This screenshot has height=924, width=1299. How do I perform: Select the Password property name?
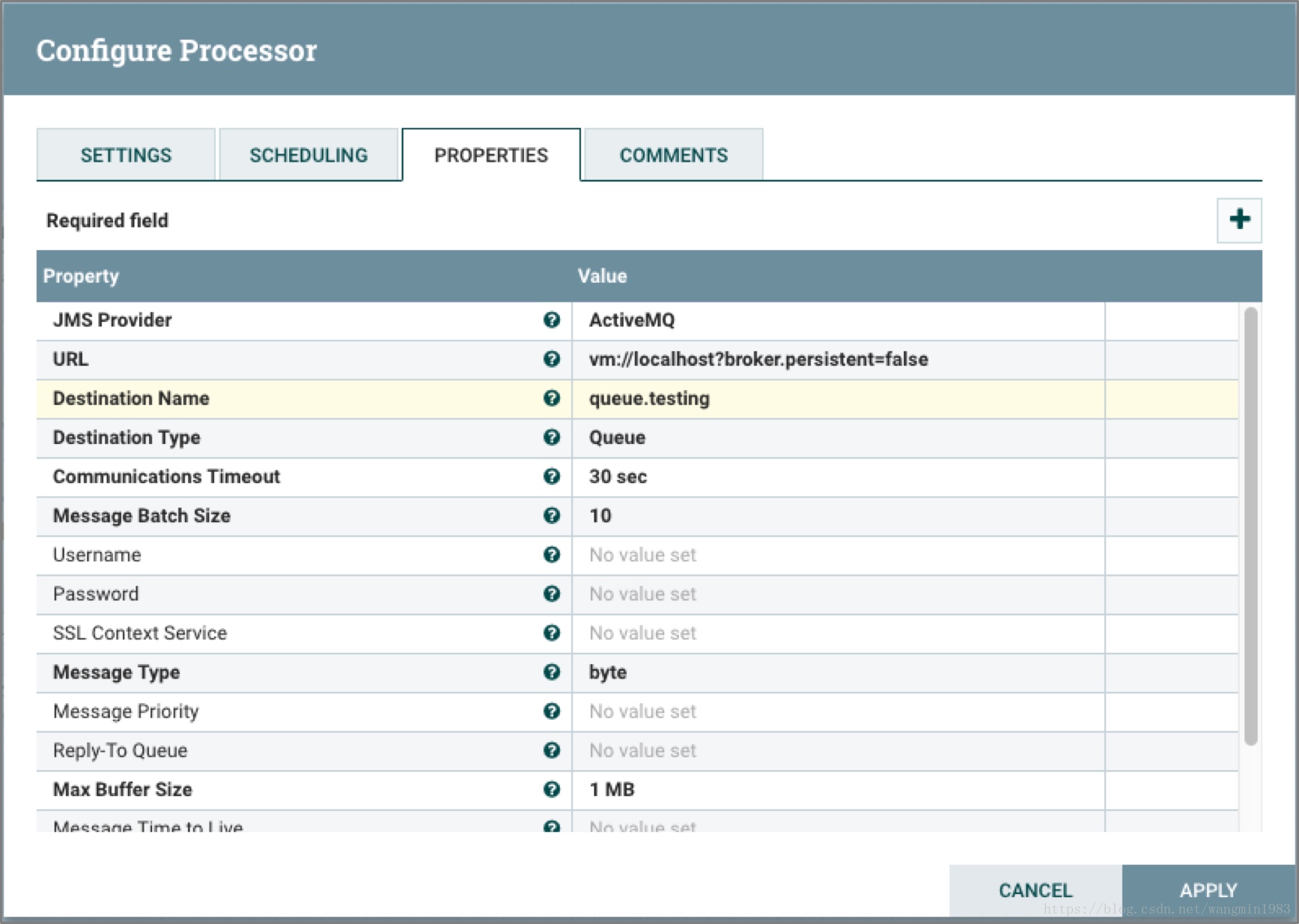(x=96, y=594)
